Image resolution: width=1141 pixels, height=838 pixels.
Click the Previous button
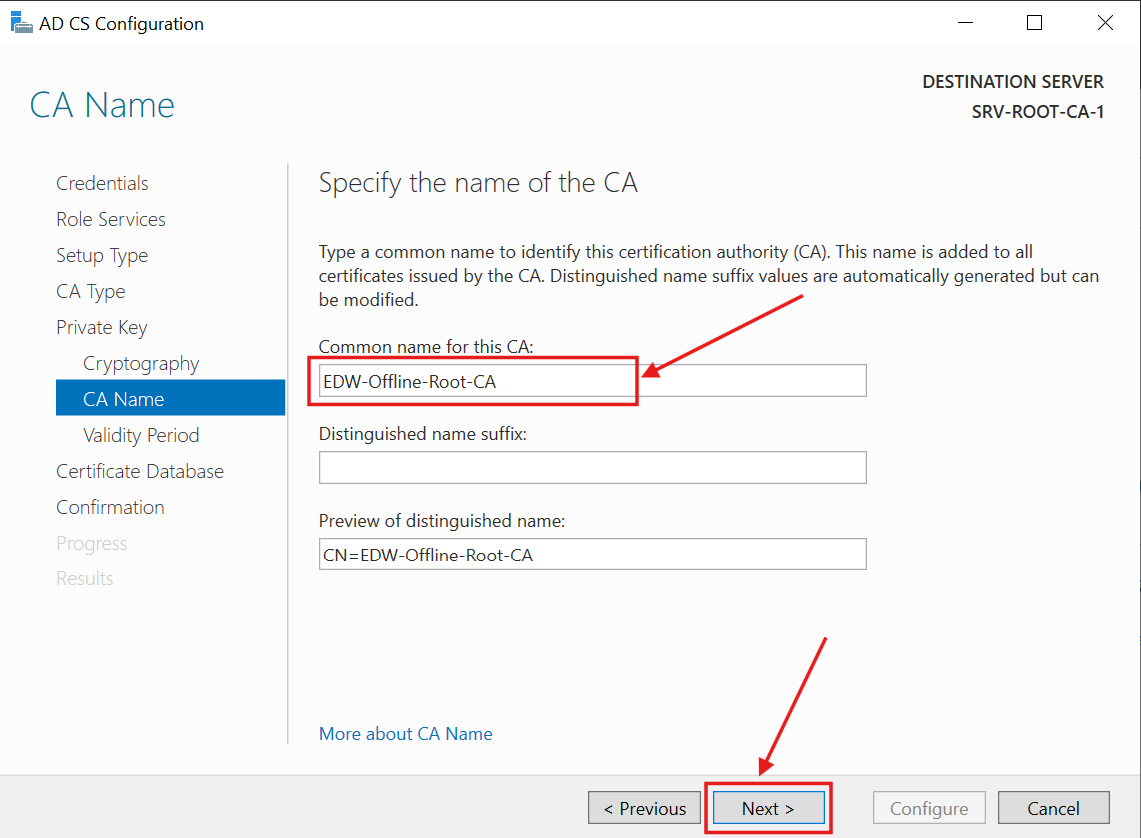coord(644,807)
